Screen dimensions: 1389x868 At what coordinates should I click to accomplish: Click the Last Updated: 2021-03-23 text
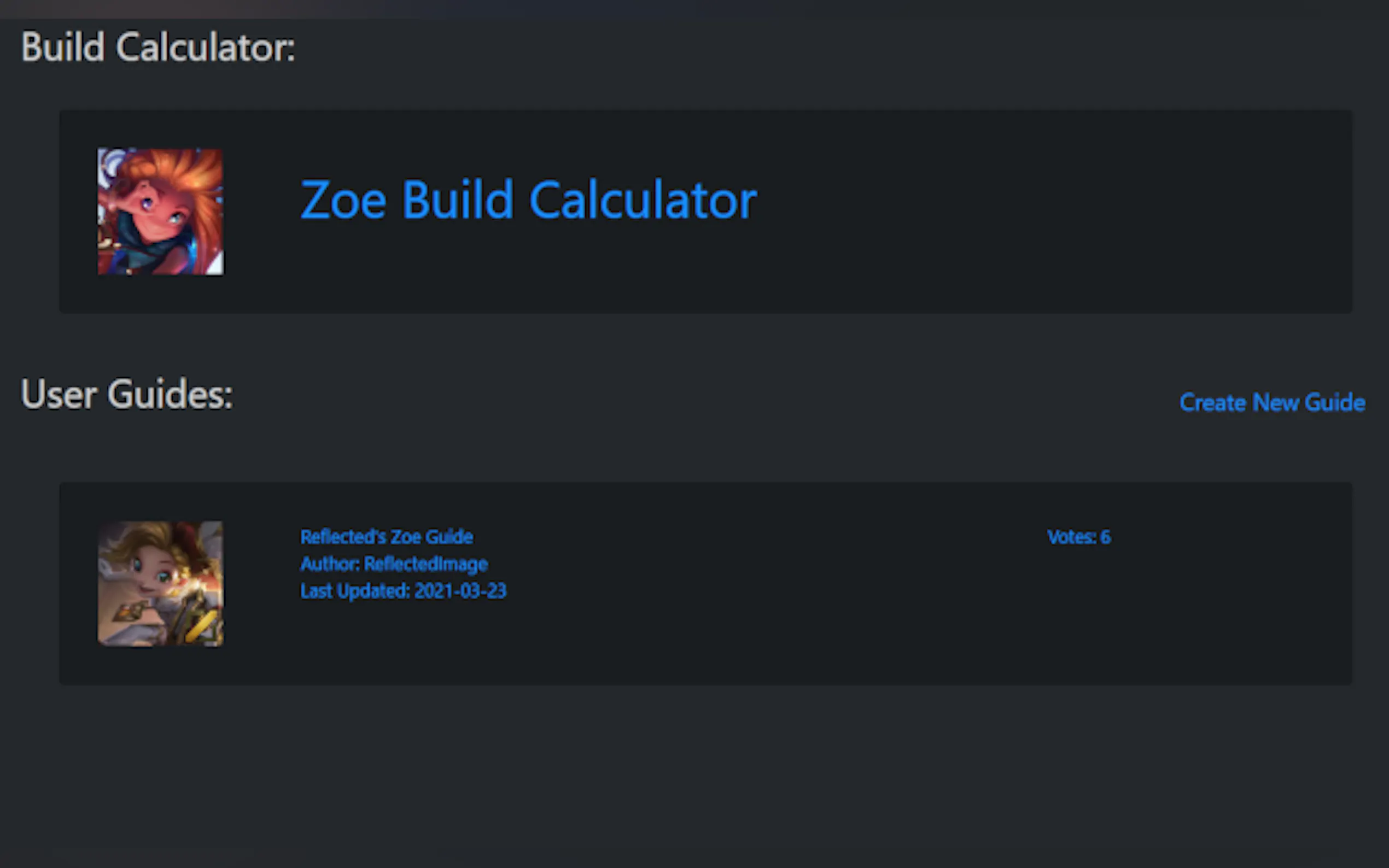coord(403,591)
